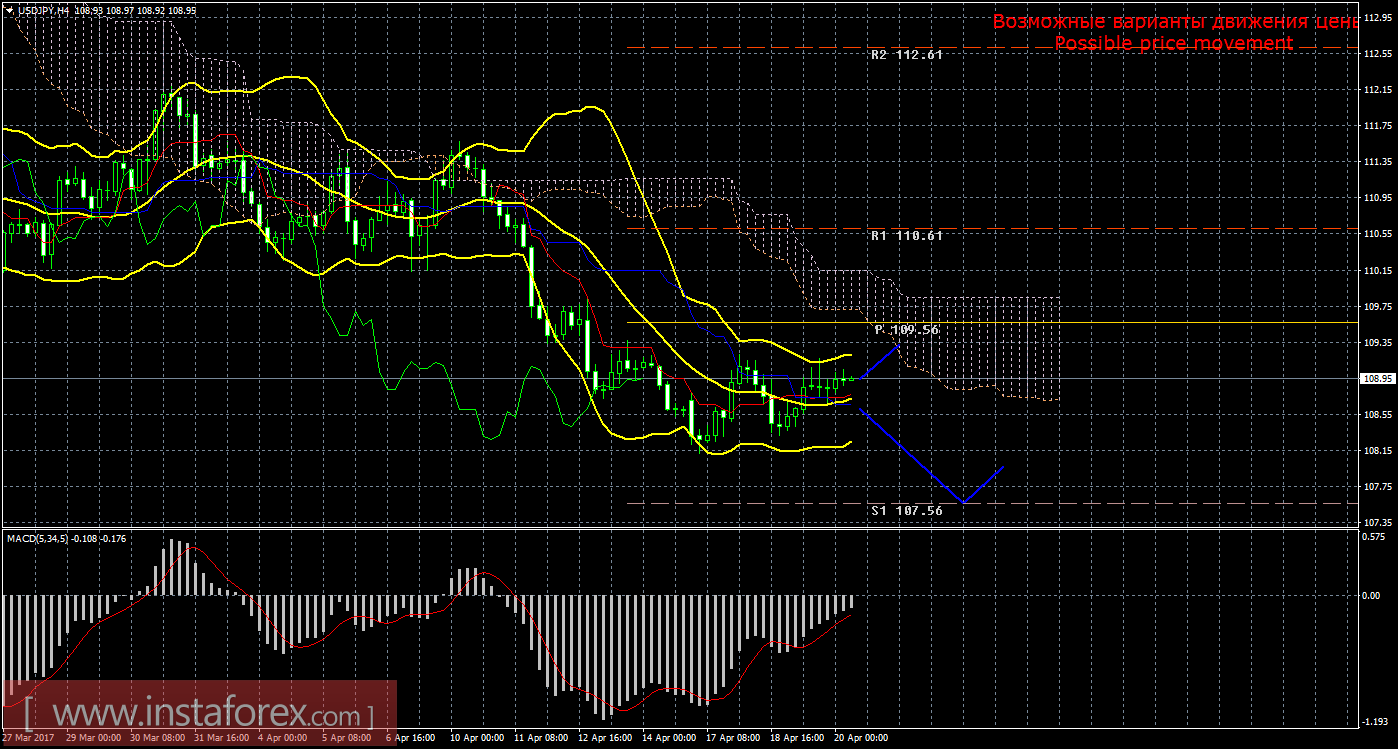Select the R2 112.61 resistance label
1398x749 pixels.
tap(906, 56)
